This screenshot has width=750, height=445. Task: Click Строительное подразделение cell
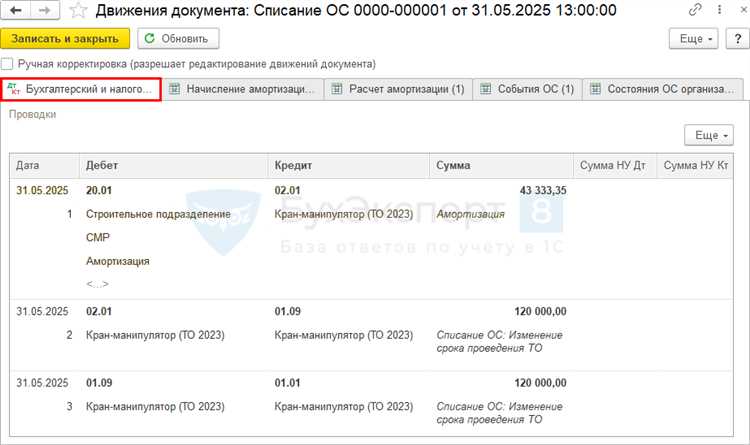click(x=158, y=214)
